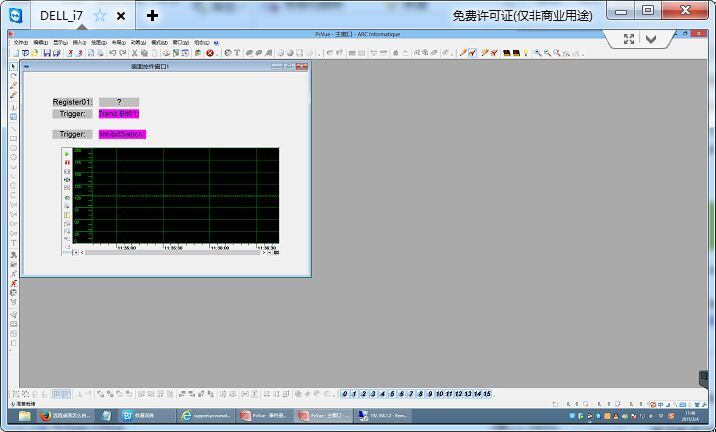This screenshot has width=716, height=432.
Task: Open the first menu in PcVue menu bar
Action: pyautogui.click(x=21, y=42)
